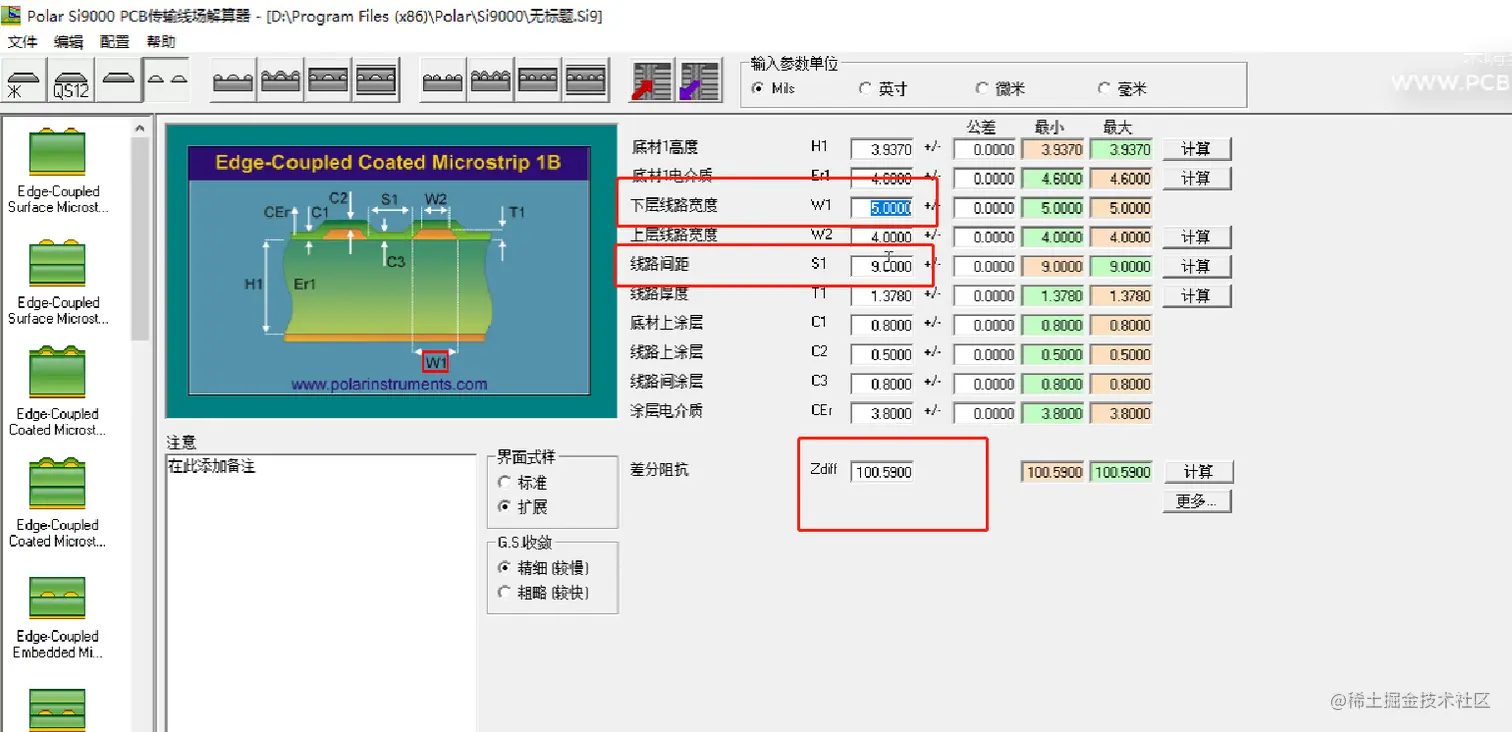The height and width of the screenshot is (732, 1512).
Task: Open the 编辑 menu
Action: [x=69, y=42]
